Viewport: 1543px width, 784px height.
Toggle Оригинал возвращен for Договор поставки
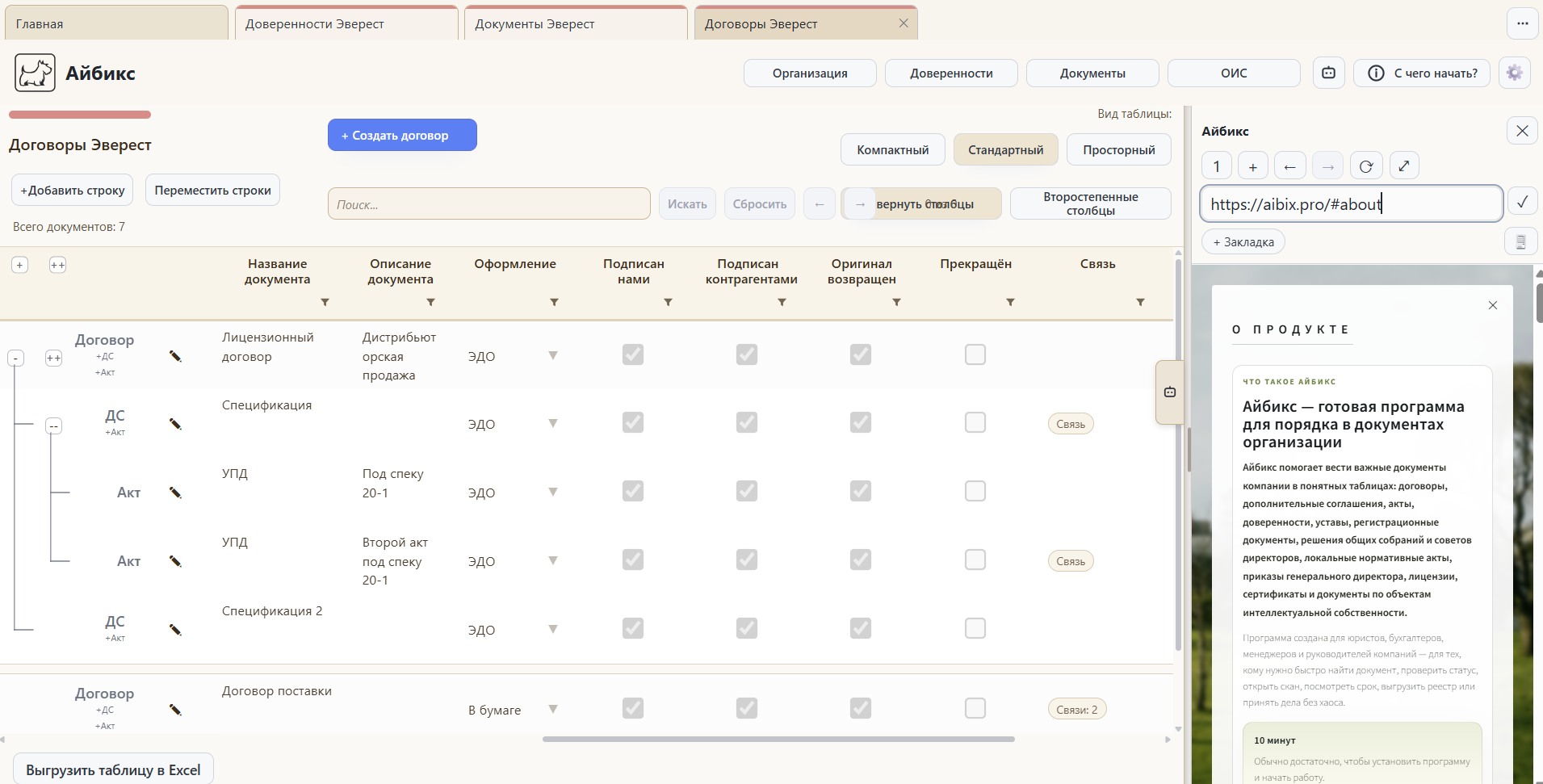click(x=861, y=708)
